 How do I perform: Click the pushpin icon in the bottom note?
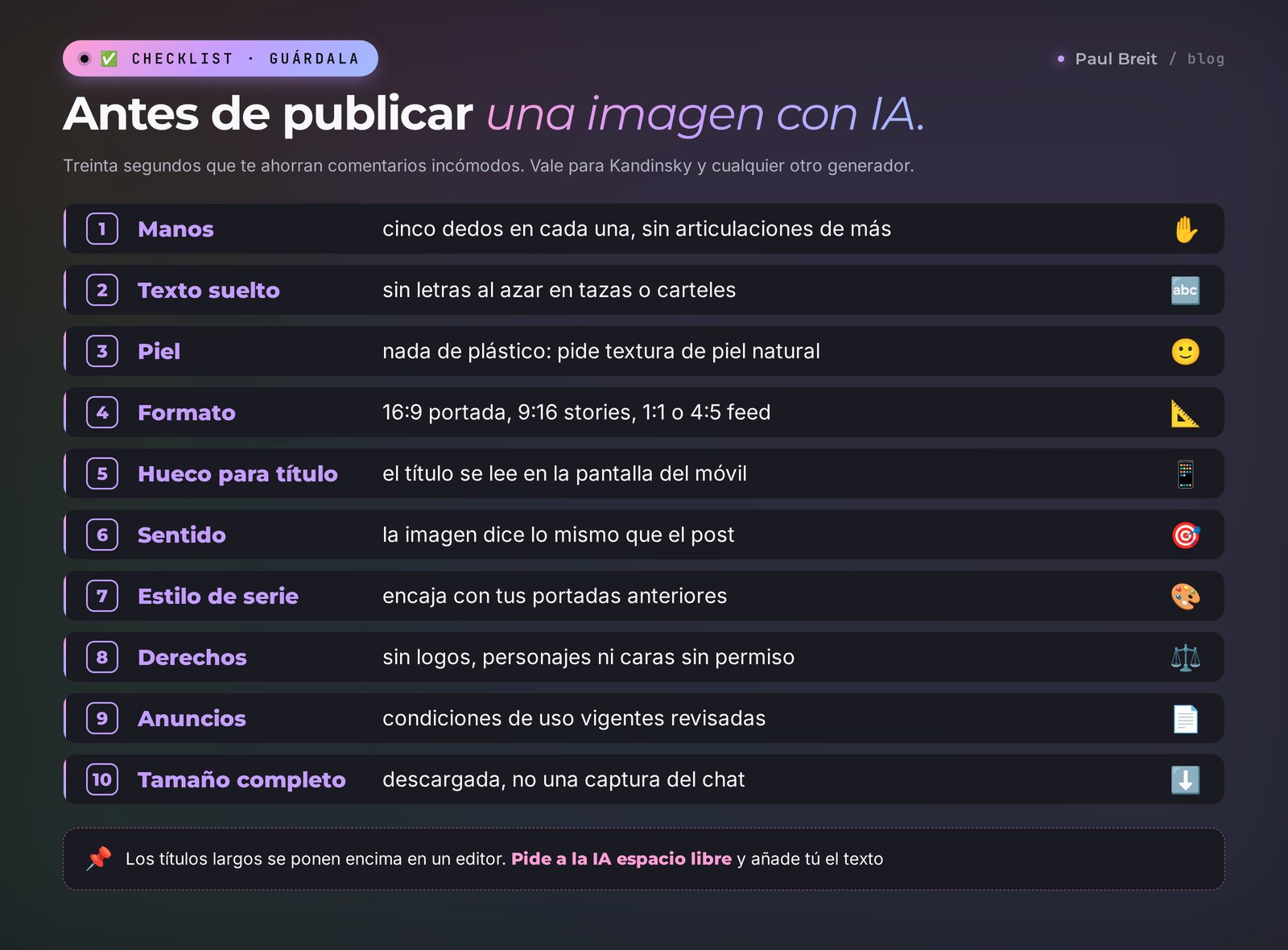[x=99, y=858]
